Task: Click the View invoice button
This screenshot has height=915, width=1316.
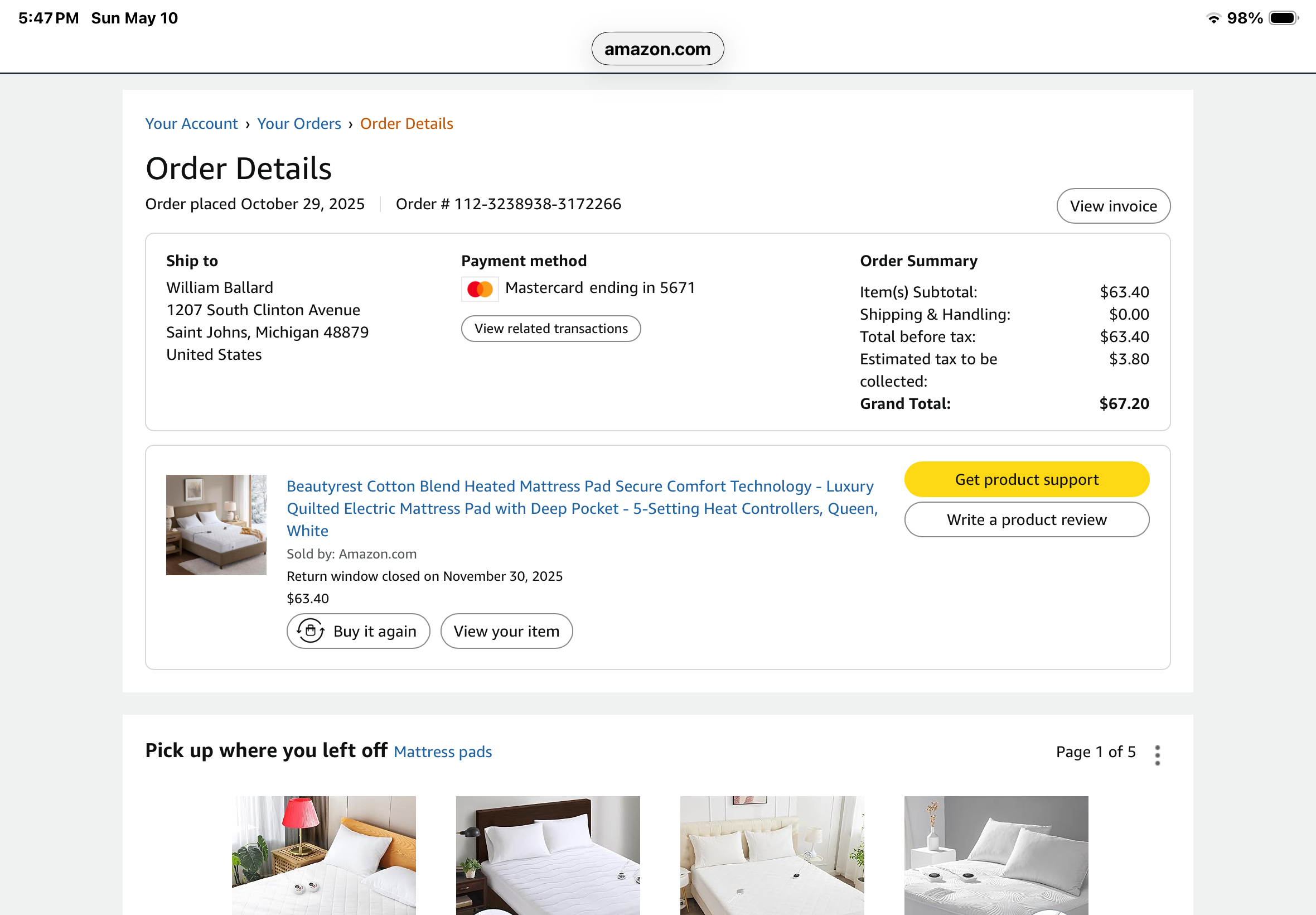Action: [1113, 206]
